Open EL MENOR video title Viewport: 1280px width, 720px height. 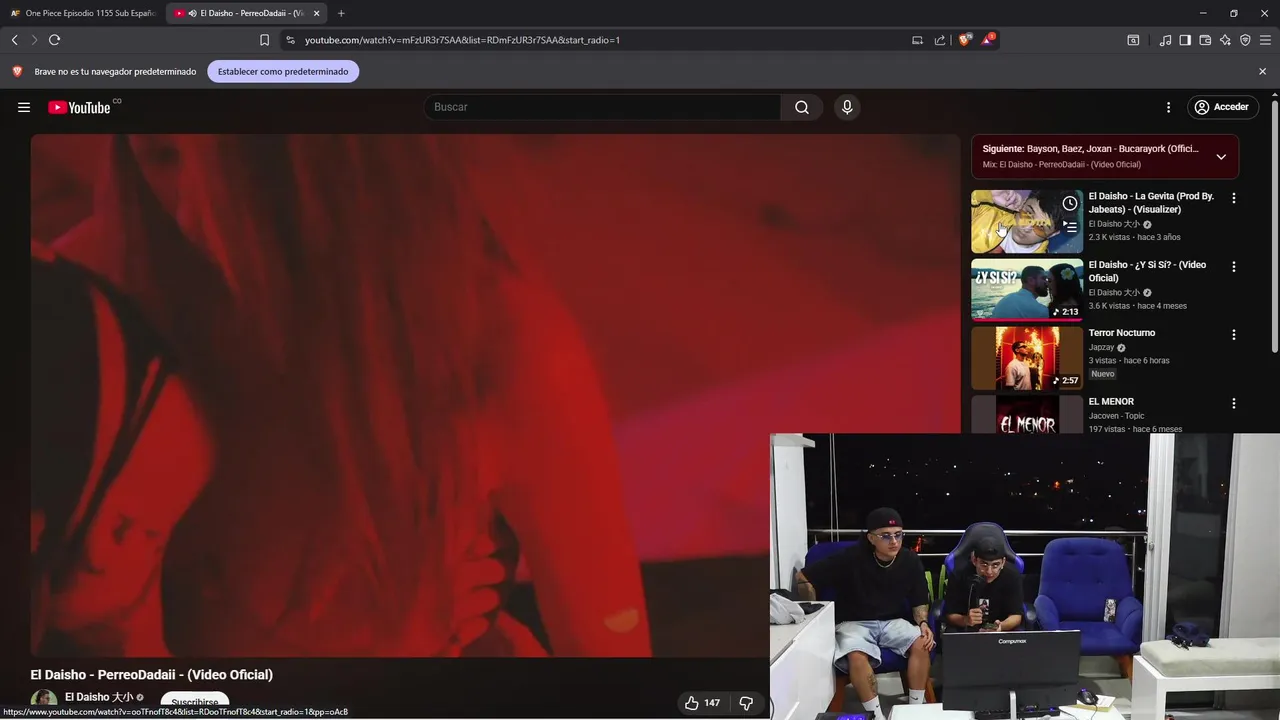(x=1111, y=402)
